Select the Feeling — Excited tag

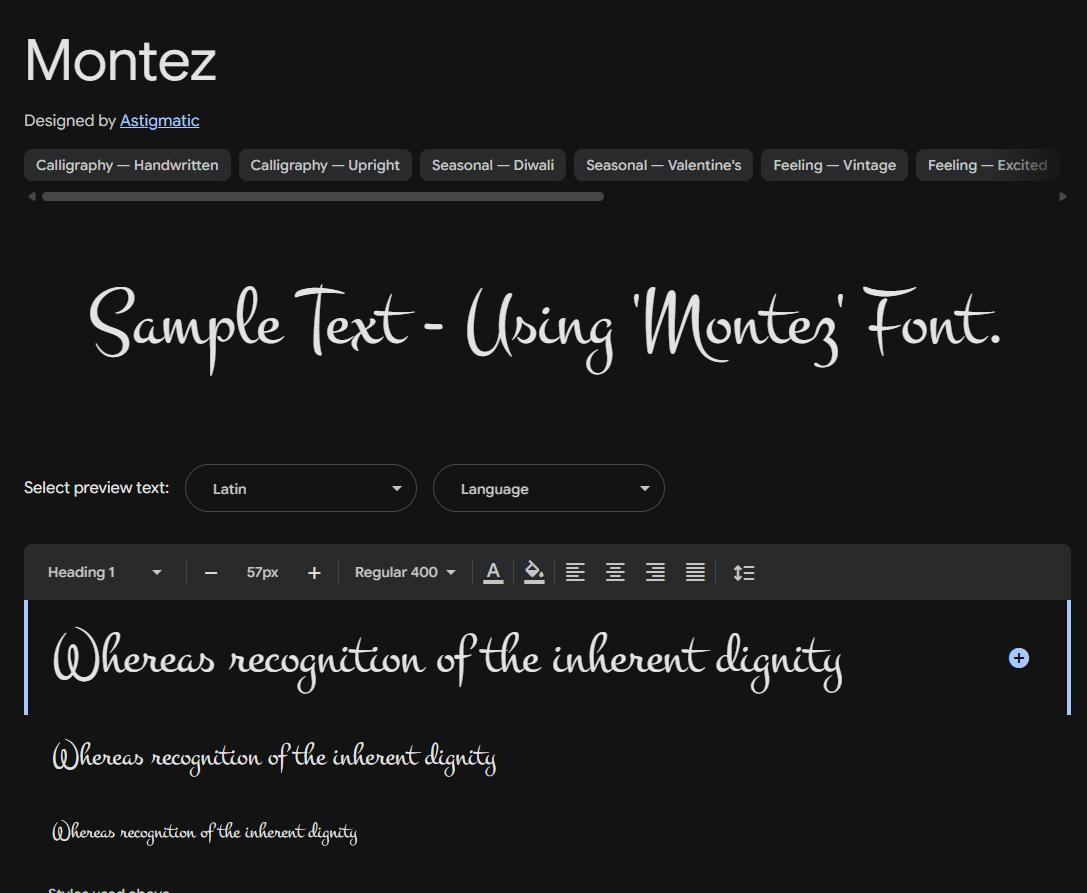click(987, 165)
